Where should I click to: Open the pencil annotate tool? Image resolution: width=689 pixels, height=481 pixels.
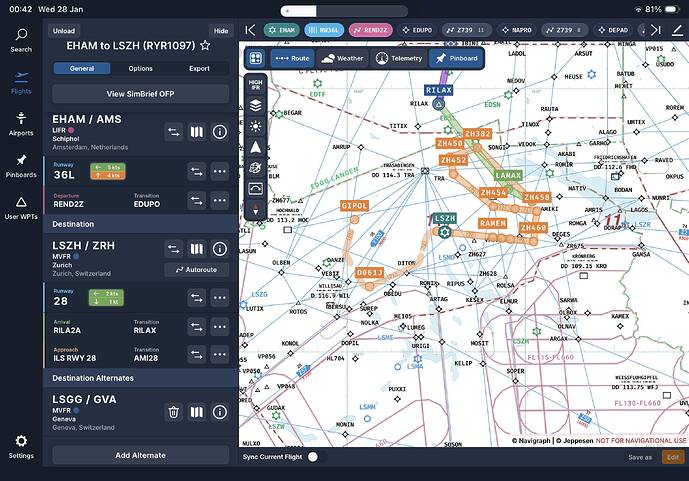tap(678, 30)
